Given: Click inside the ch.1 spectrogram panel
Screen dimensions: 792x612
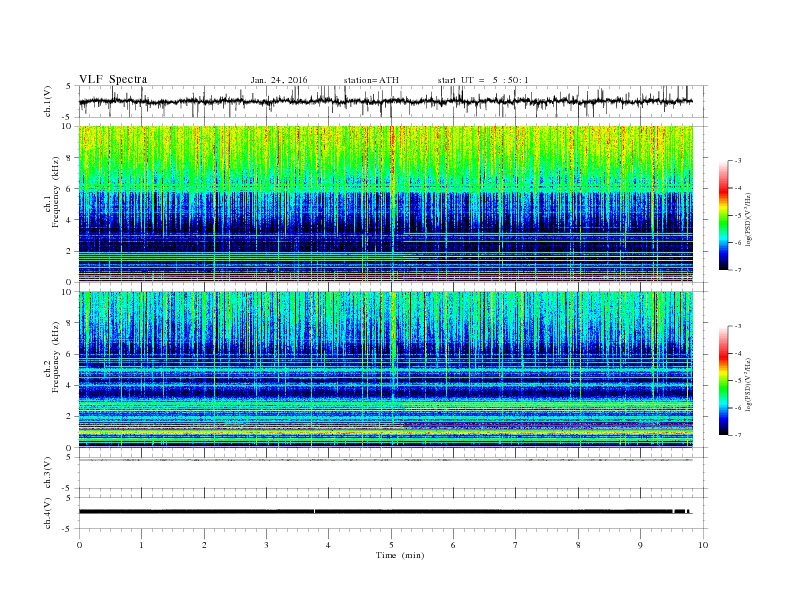Looking at the screenshot, I should pos(386,204).
